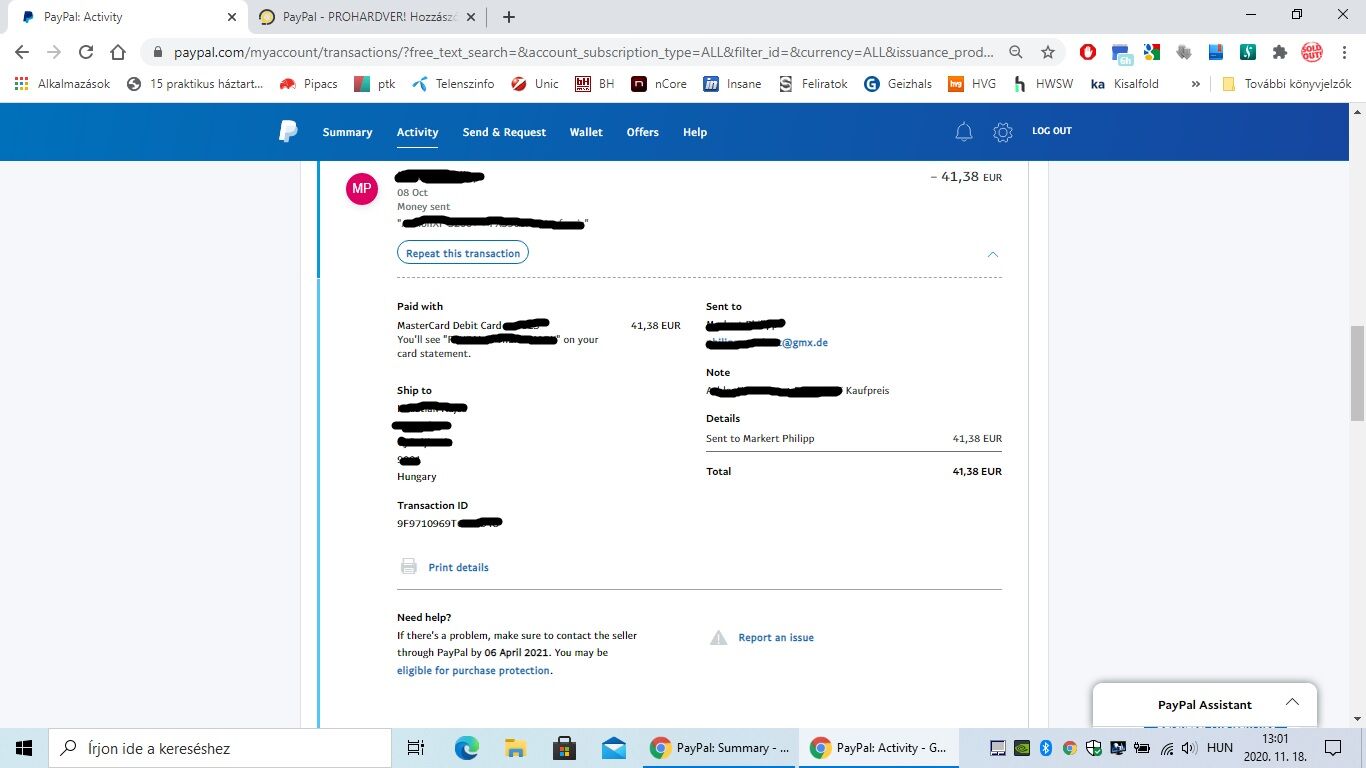Click the LOG OUT link
This screenshot has height=768, width=1366.
coord(1052,131)
